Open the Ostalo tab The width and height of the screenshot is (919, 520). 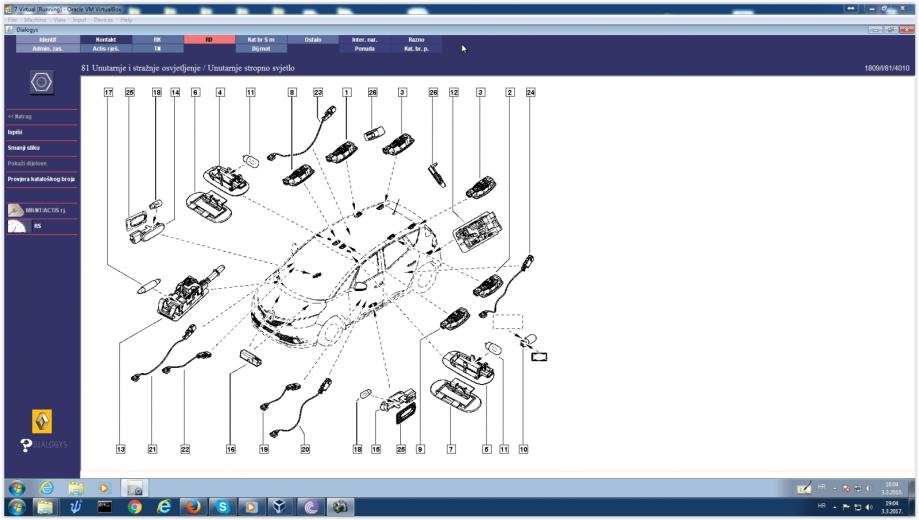pyautogui.click(x=312, y=39)
